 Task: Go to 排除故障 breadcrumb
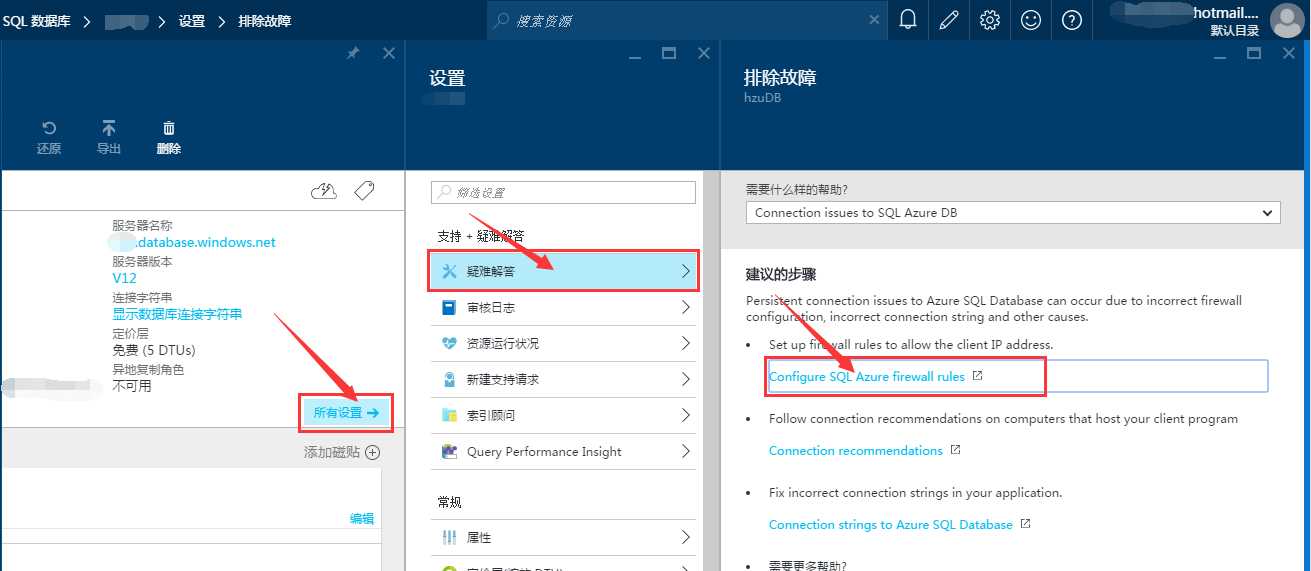coord(265,20)
